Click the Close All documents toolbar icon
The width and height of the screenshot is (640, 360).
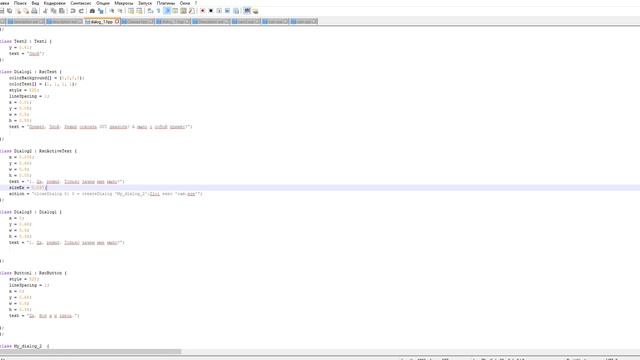point(26,11)
